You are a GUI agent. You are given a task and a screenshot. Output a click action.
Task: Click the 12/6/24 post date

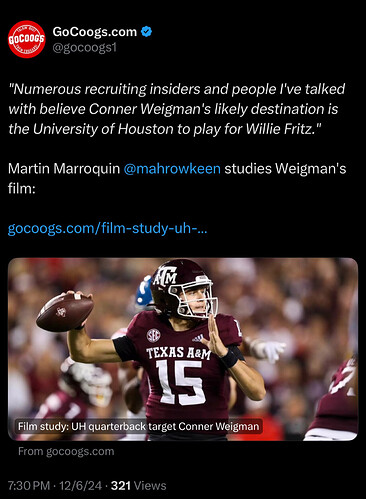(x=80, y=486)
